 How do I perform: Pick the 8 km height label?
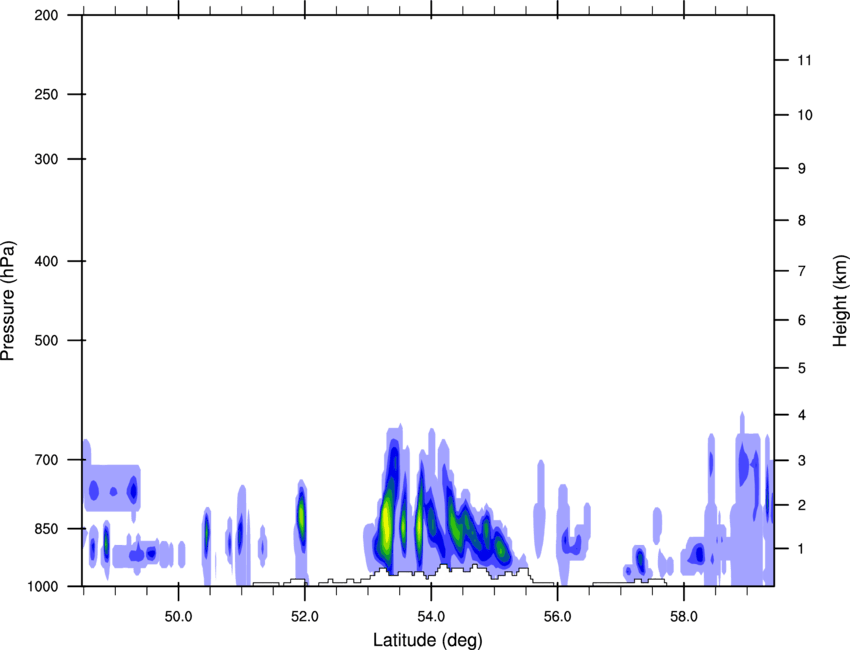pos(802,220)
